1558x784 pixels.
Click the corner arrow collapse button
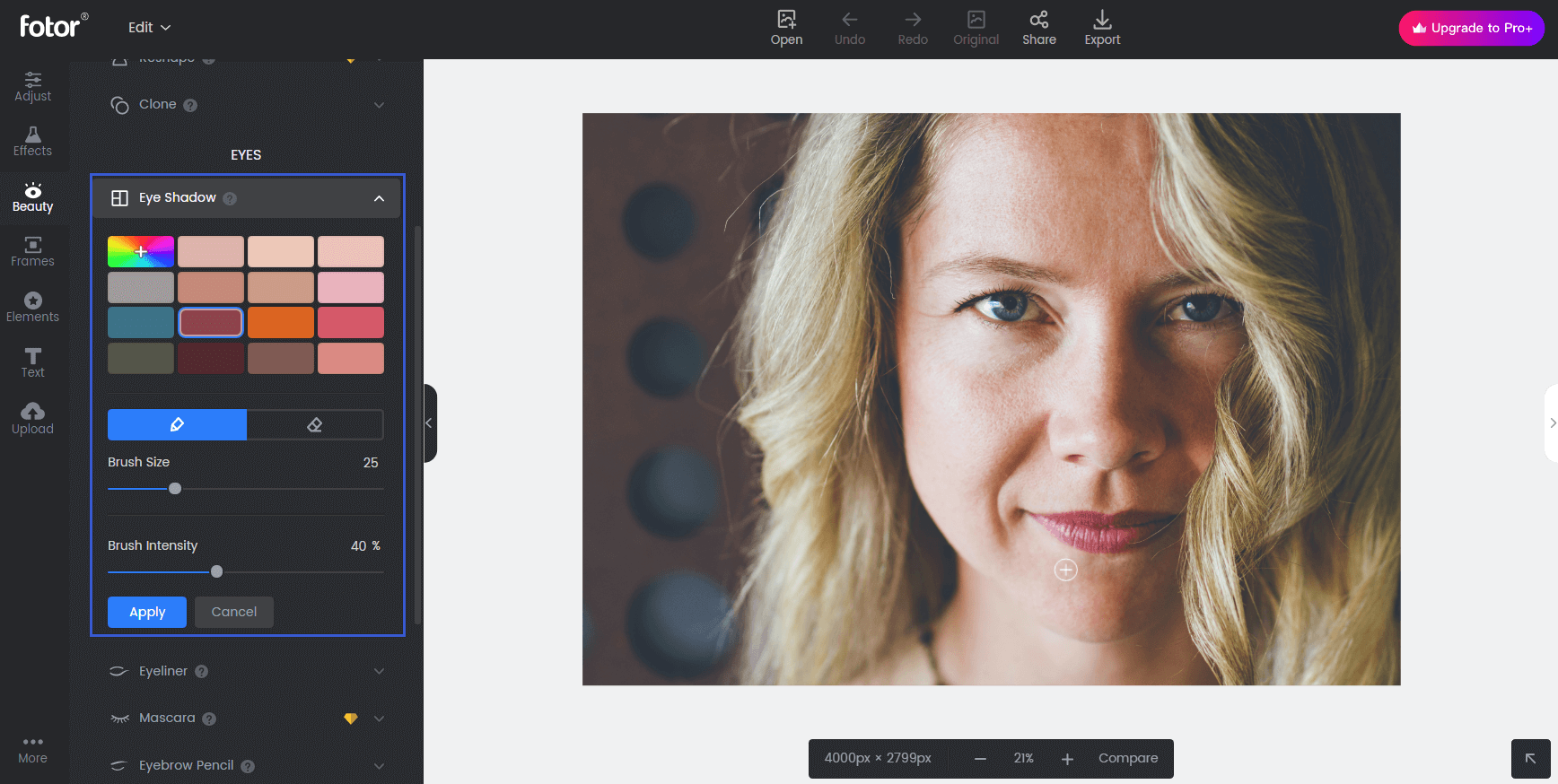(x=1531, y=759)
